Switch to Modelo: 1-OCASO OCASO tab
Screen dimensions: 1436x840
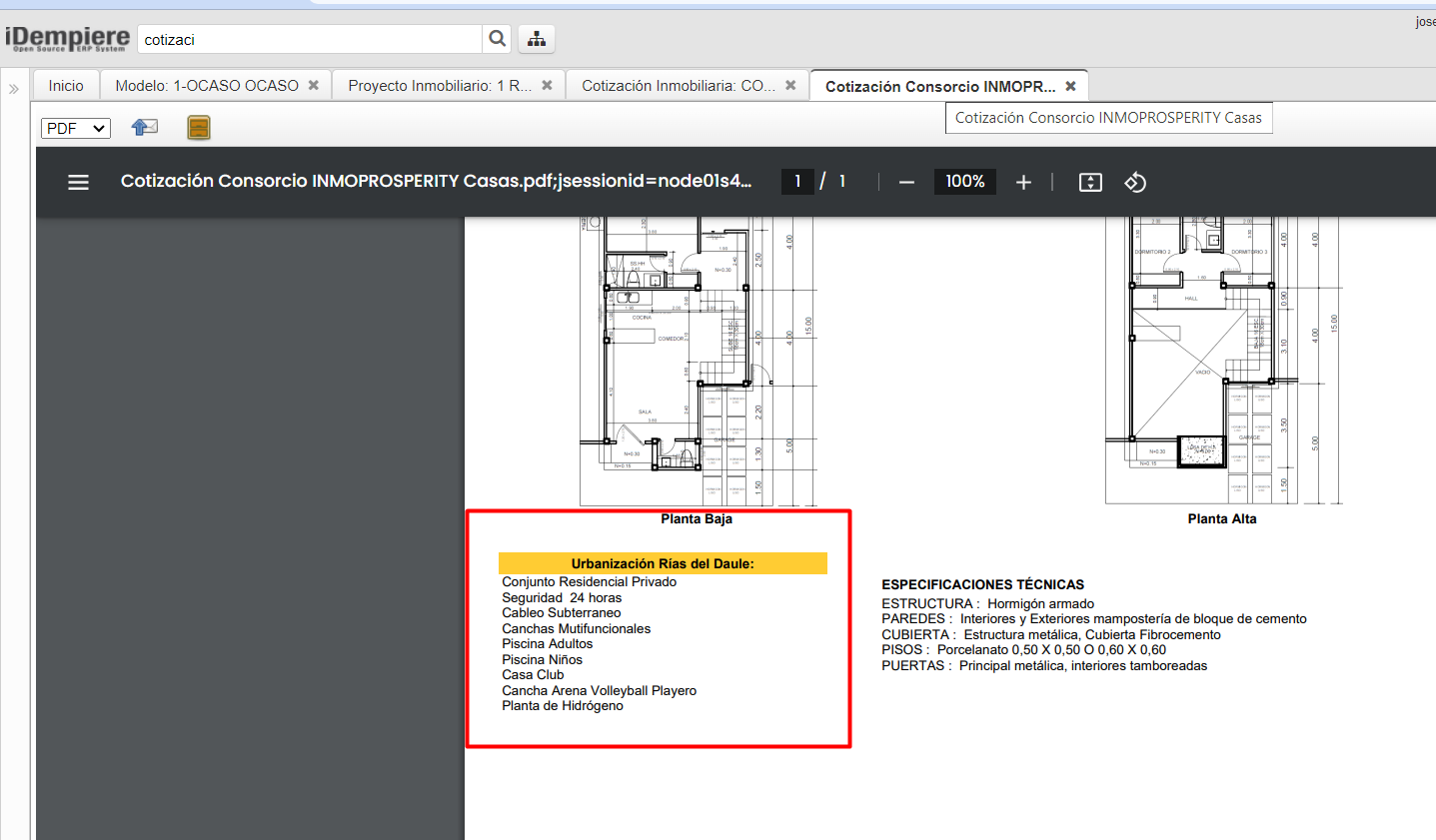pos(206,86)
